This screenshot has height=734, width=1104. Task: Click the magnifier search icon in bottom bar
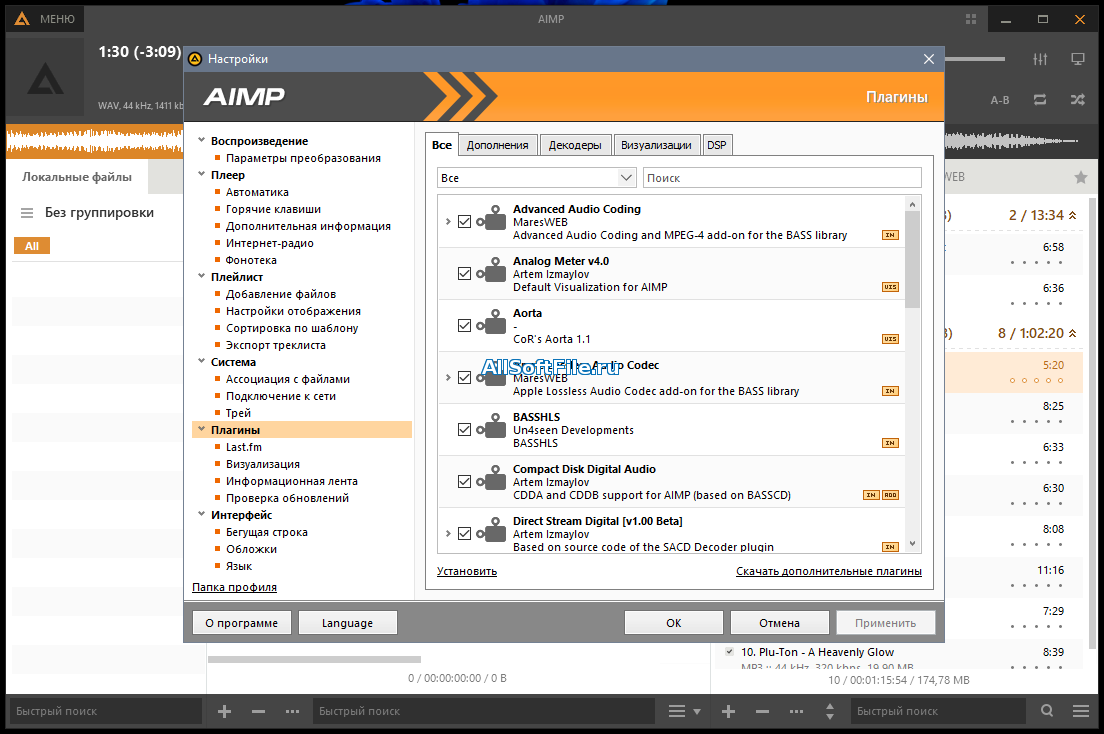(x=1047, y=711)
